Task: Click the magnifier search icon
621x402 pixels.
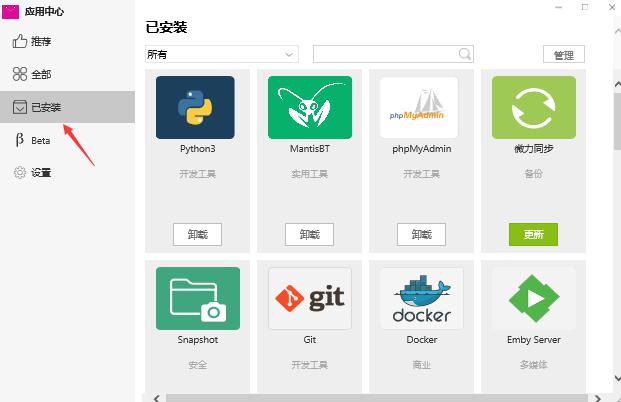Action: [x=465, y=54]
